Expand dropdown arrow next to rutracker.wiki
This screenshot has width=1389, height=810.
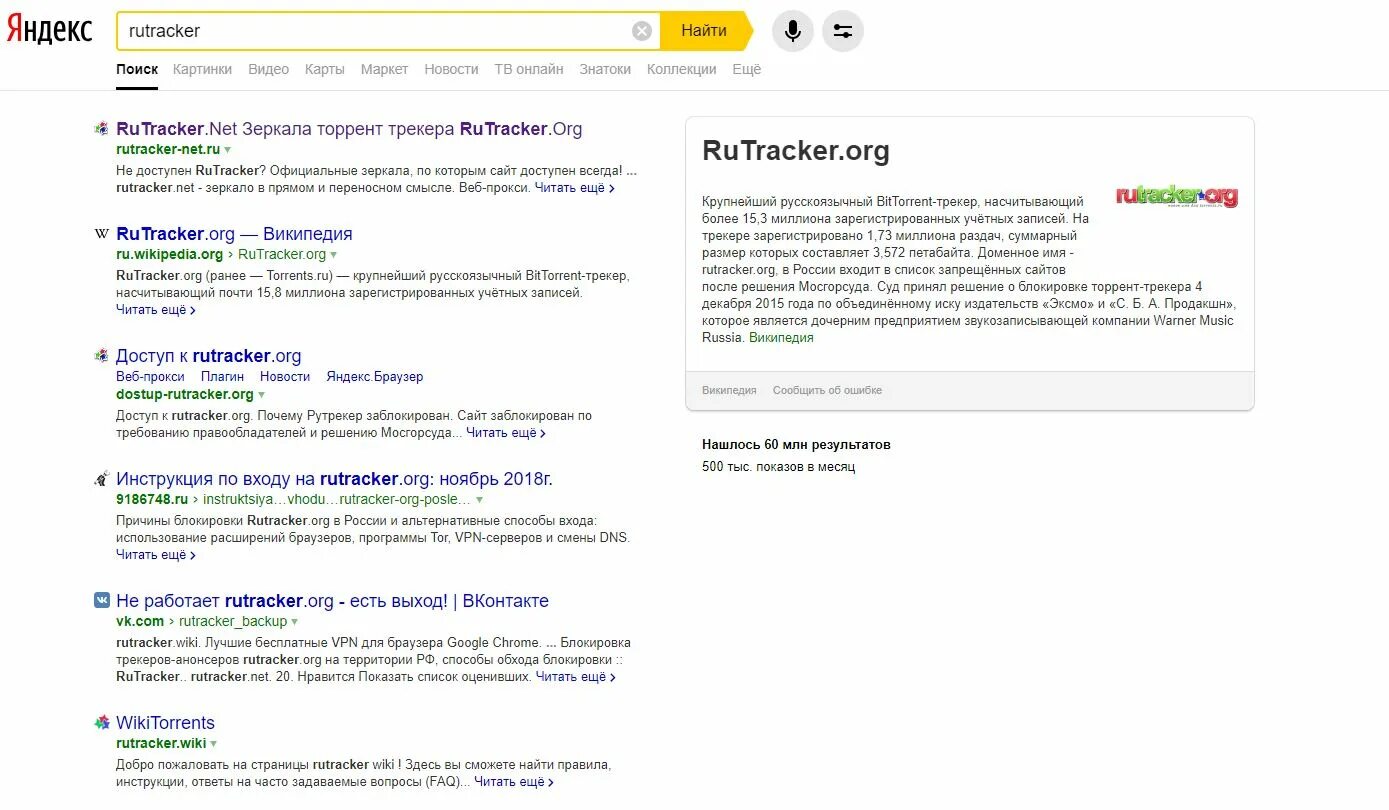click(x=214, y=744)
